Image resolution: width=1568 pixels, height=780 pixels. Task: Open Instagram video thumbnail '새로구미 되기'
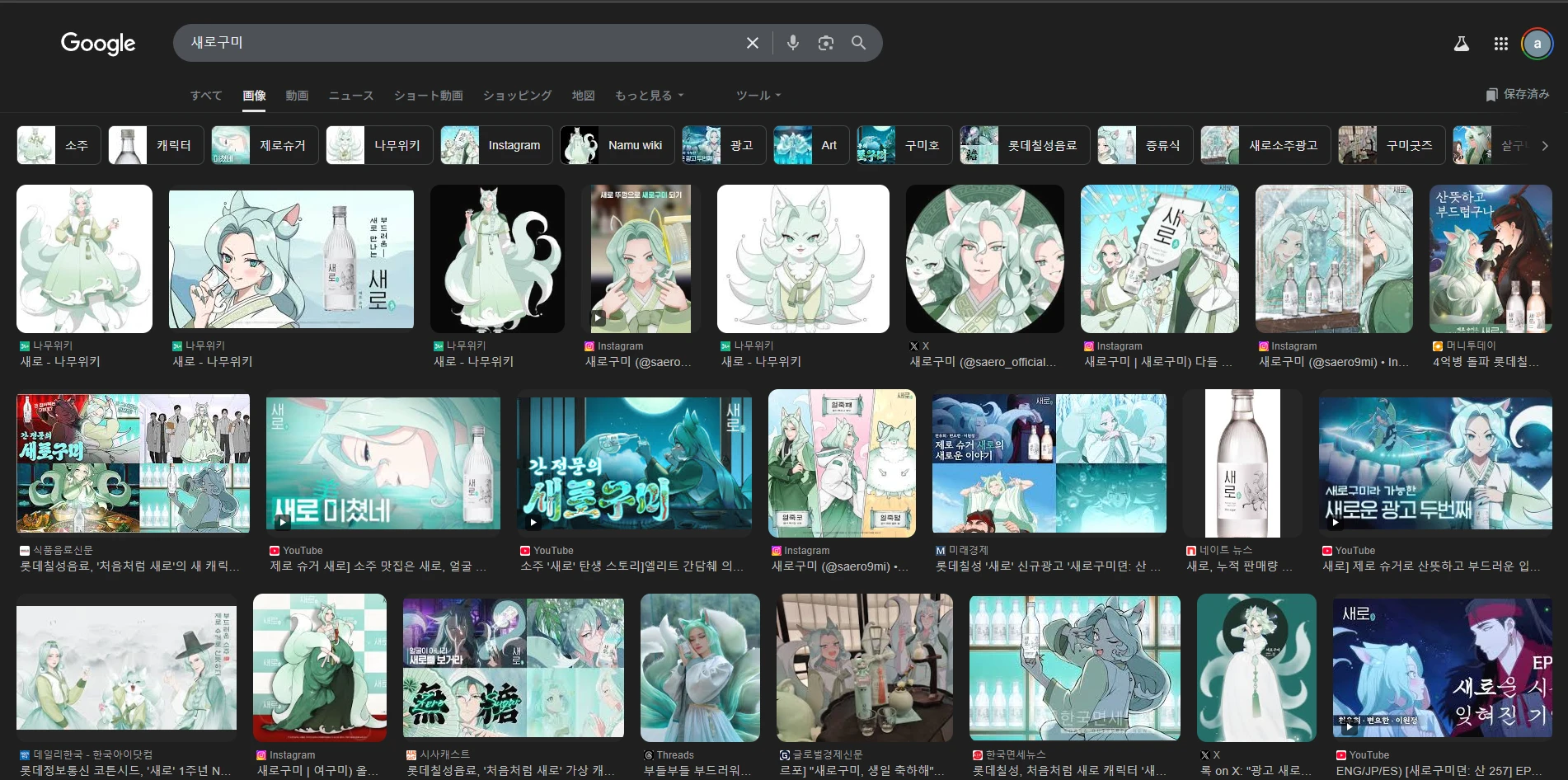[x=641, y=259]
